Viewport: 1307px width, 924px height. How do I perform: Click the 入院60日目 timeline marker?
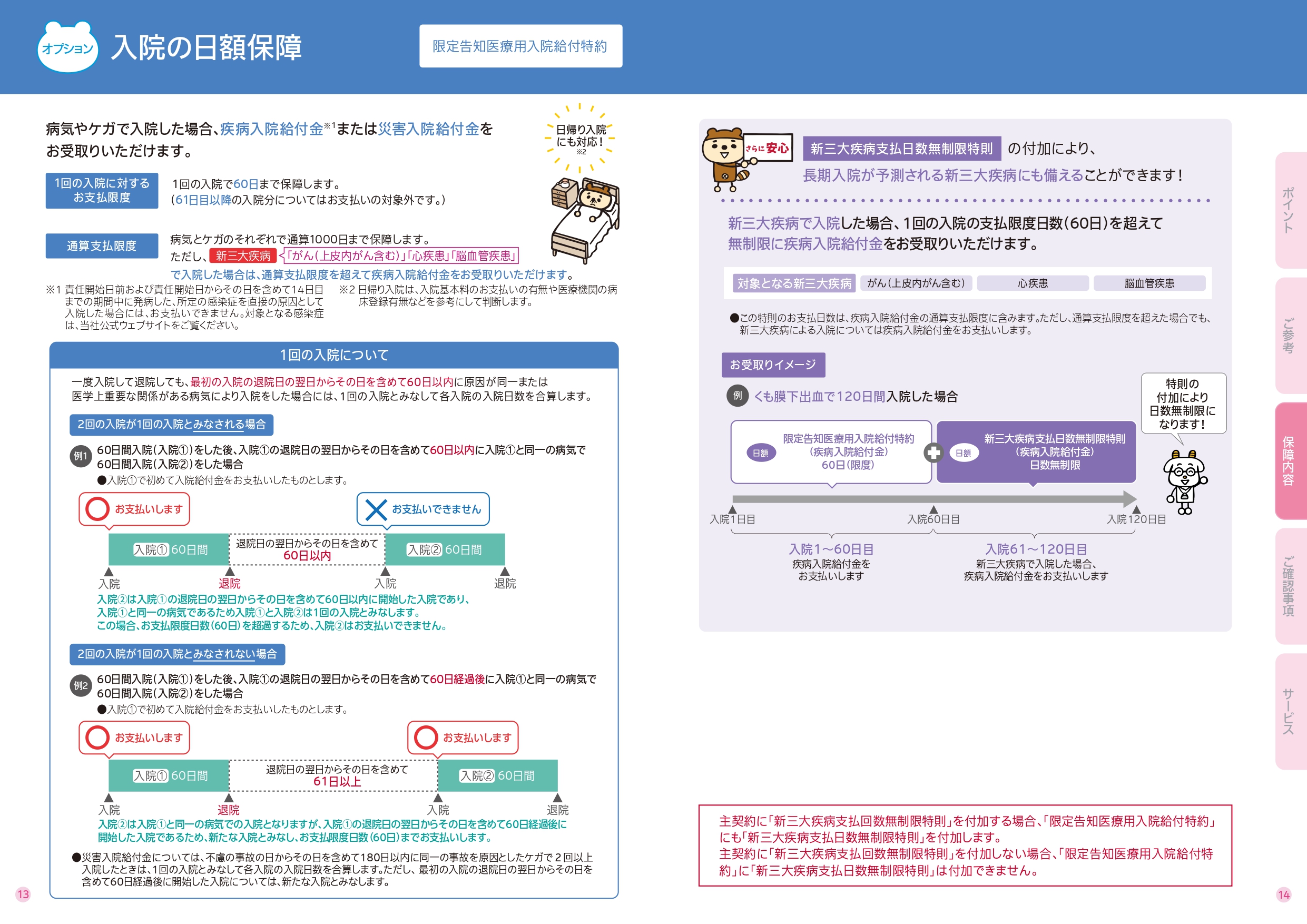tap(933, 516)
